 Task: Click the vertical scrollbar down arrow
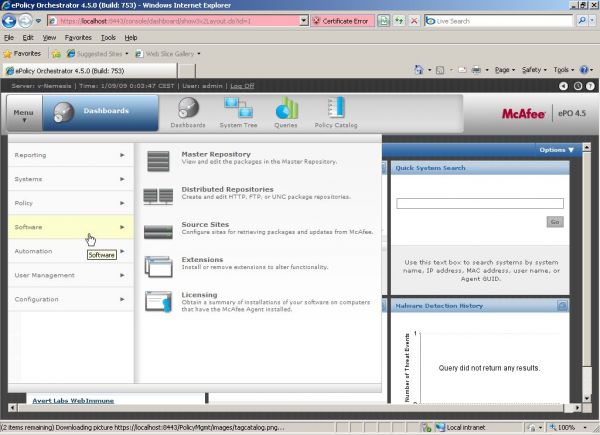[587, 398]
